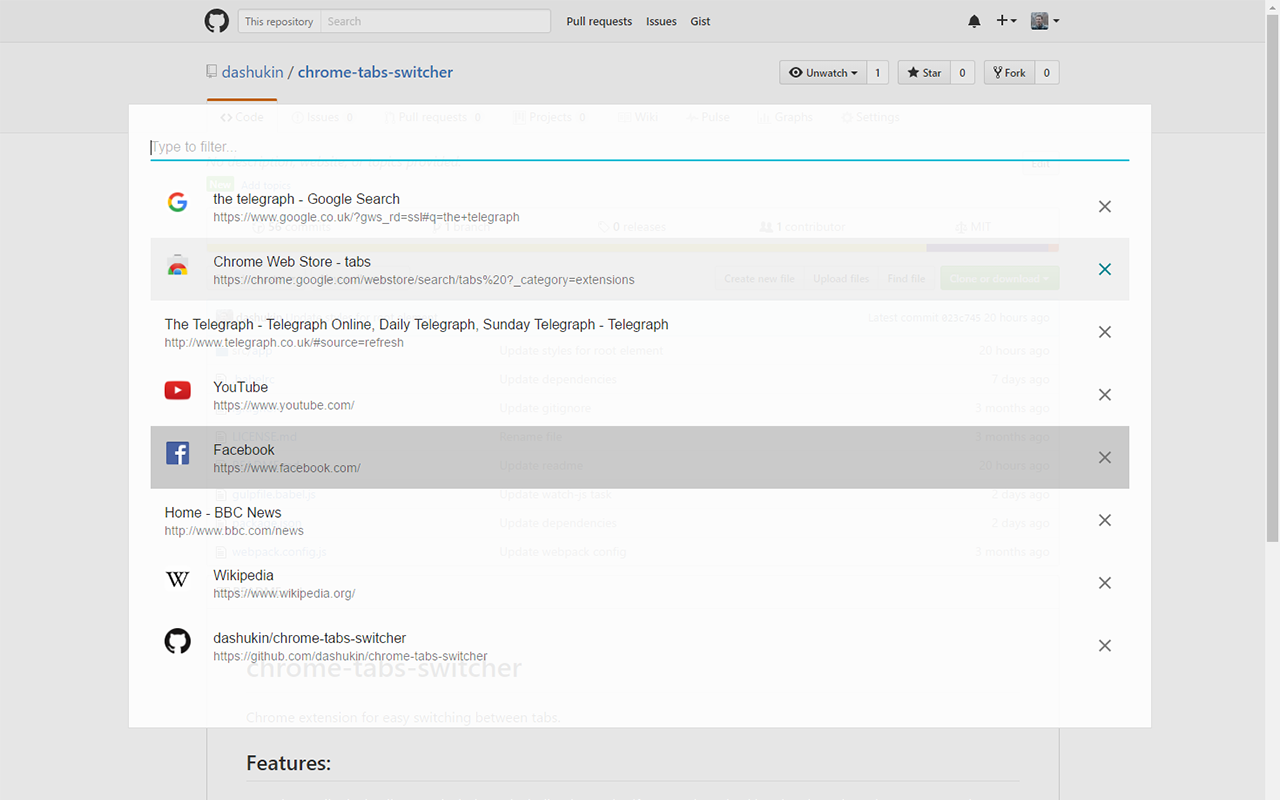
Task: Click the Wikipedia W favicon
Action: 178,579
